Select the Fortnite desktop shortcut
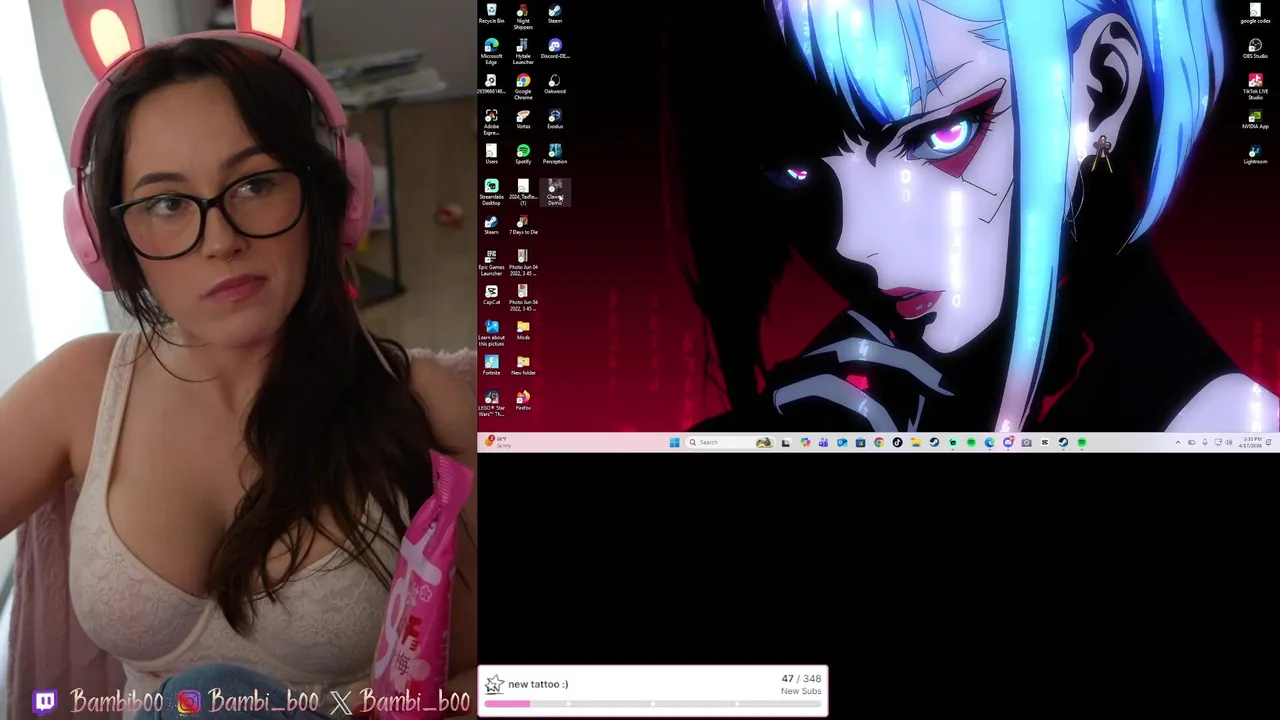The image size is (1280, 720). click(x=491, y=365)
